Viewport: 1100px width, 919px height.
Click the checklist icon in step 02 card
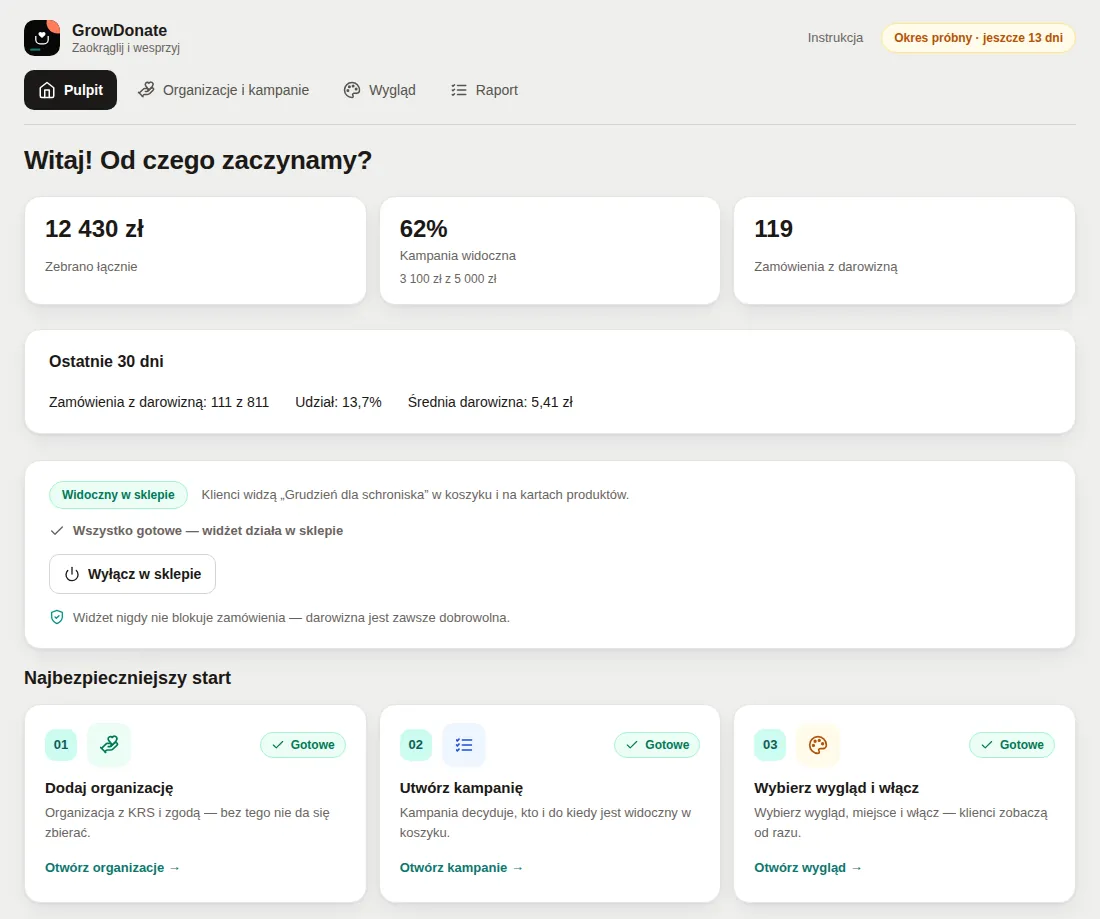[464, 744]
